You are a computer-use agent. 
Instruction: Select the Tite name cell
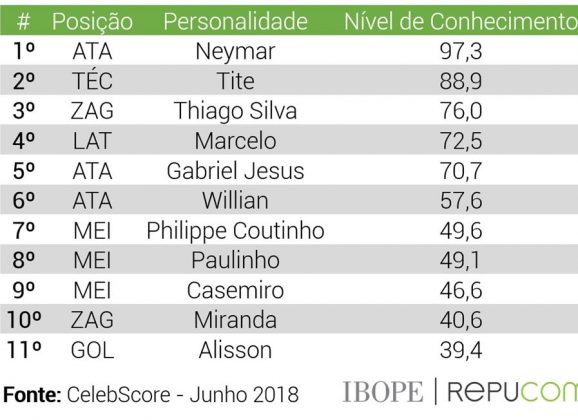click(235, 81)
